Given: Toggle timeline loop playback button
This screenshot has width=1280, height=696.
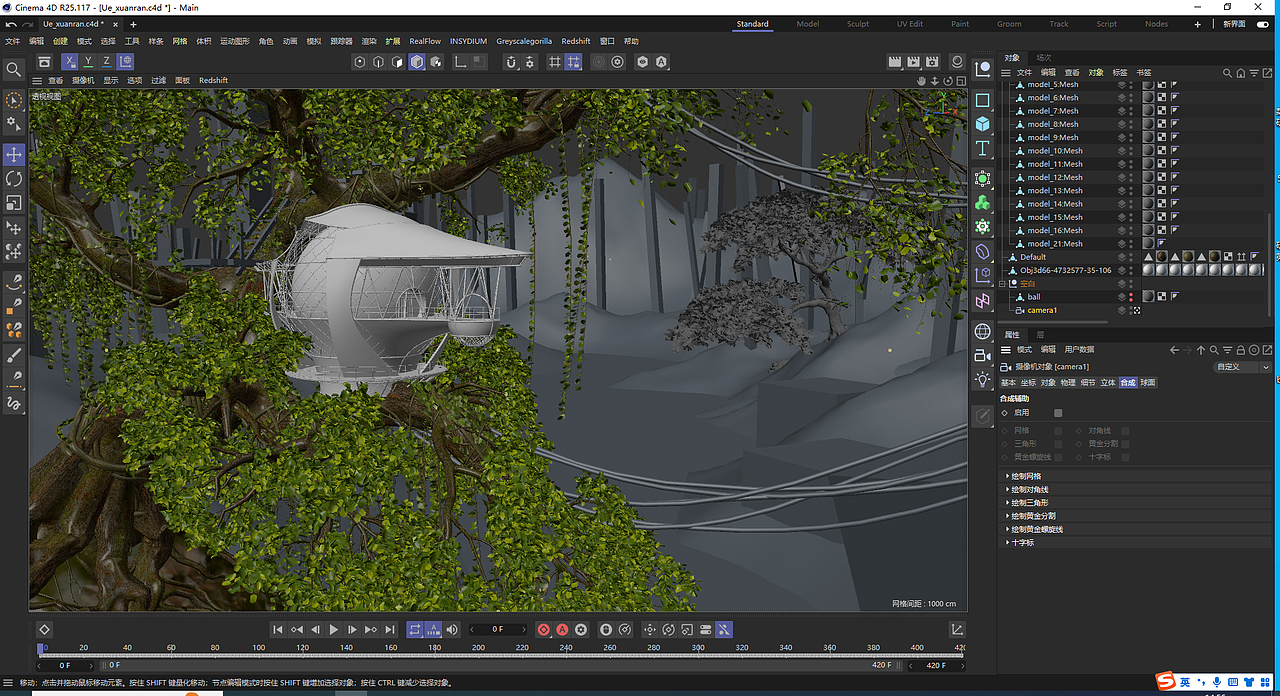Looking at the screenshot, I should [x=415, y=630].
